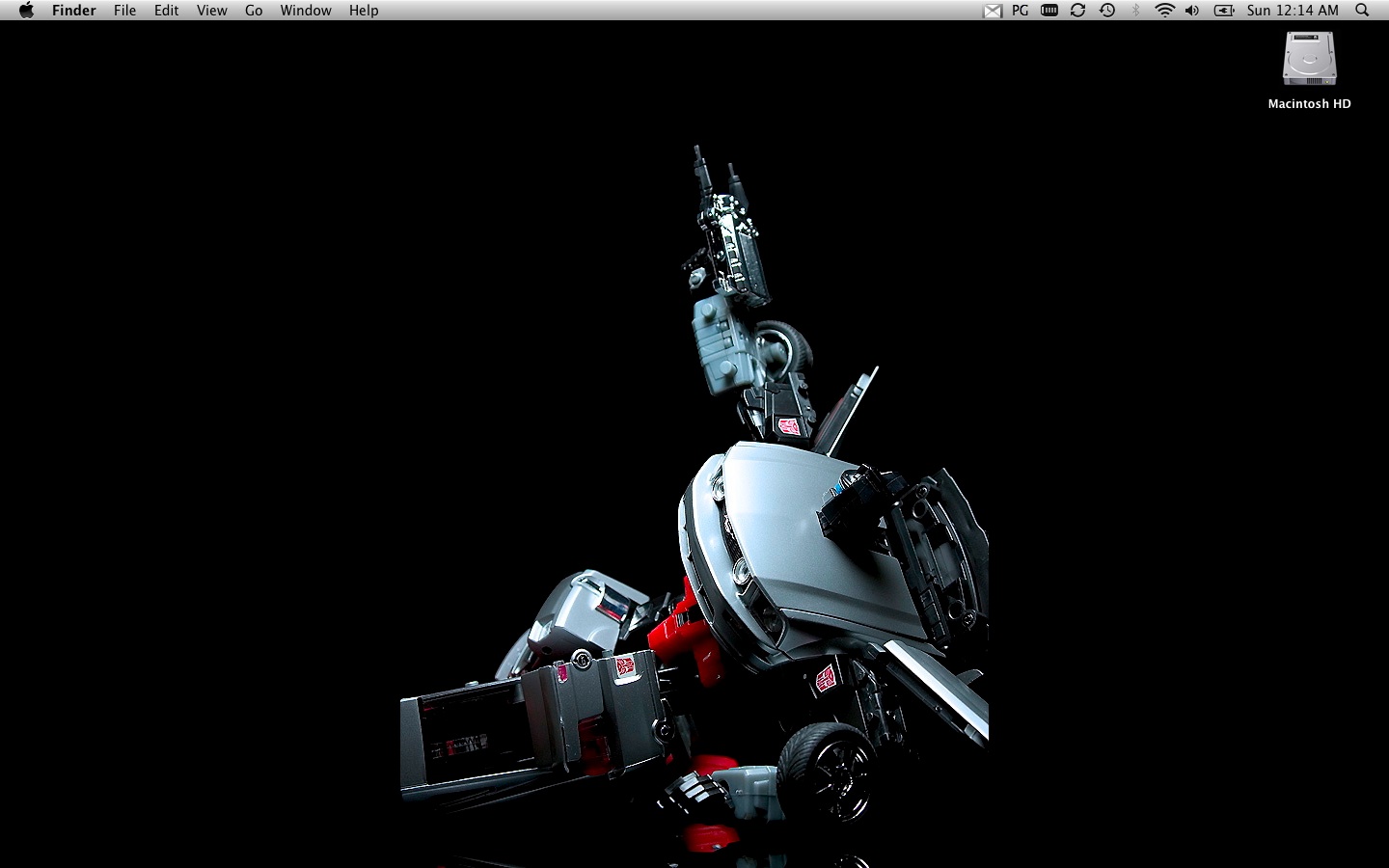Click the clock showing Sun 12:14 AM
The image size is (1389, 868).
point(1293,11)
